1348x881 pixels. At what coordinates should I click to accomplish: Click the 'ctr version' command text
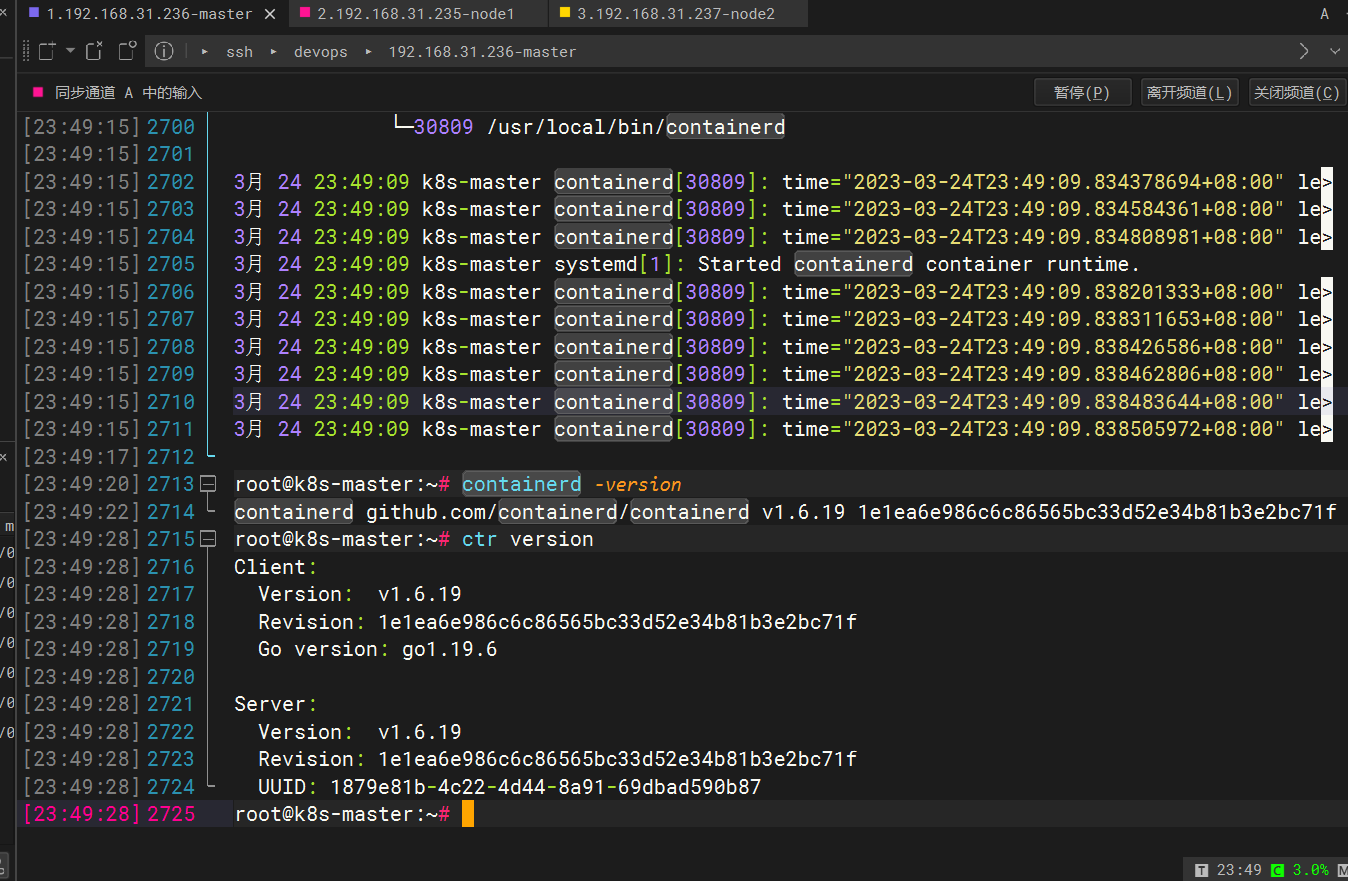pos(527,539)
